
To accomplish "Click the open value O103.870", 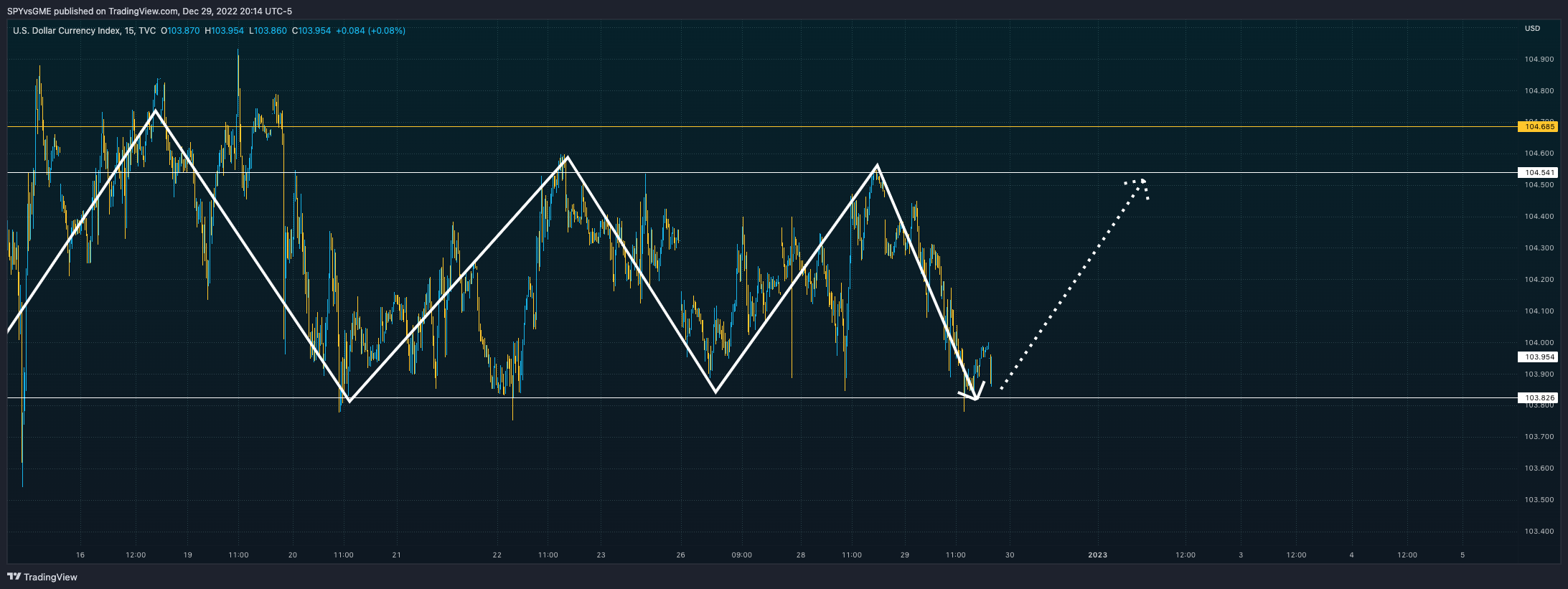I will 180,31.
